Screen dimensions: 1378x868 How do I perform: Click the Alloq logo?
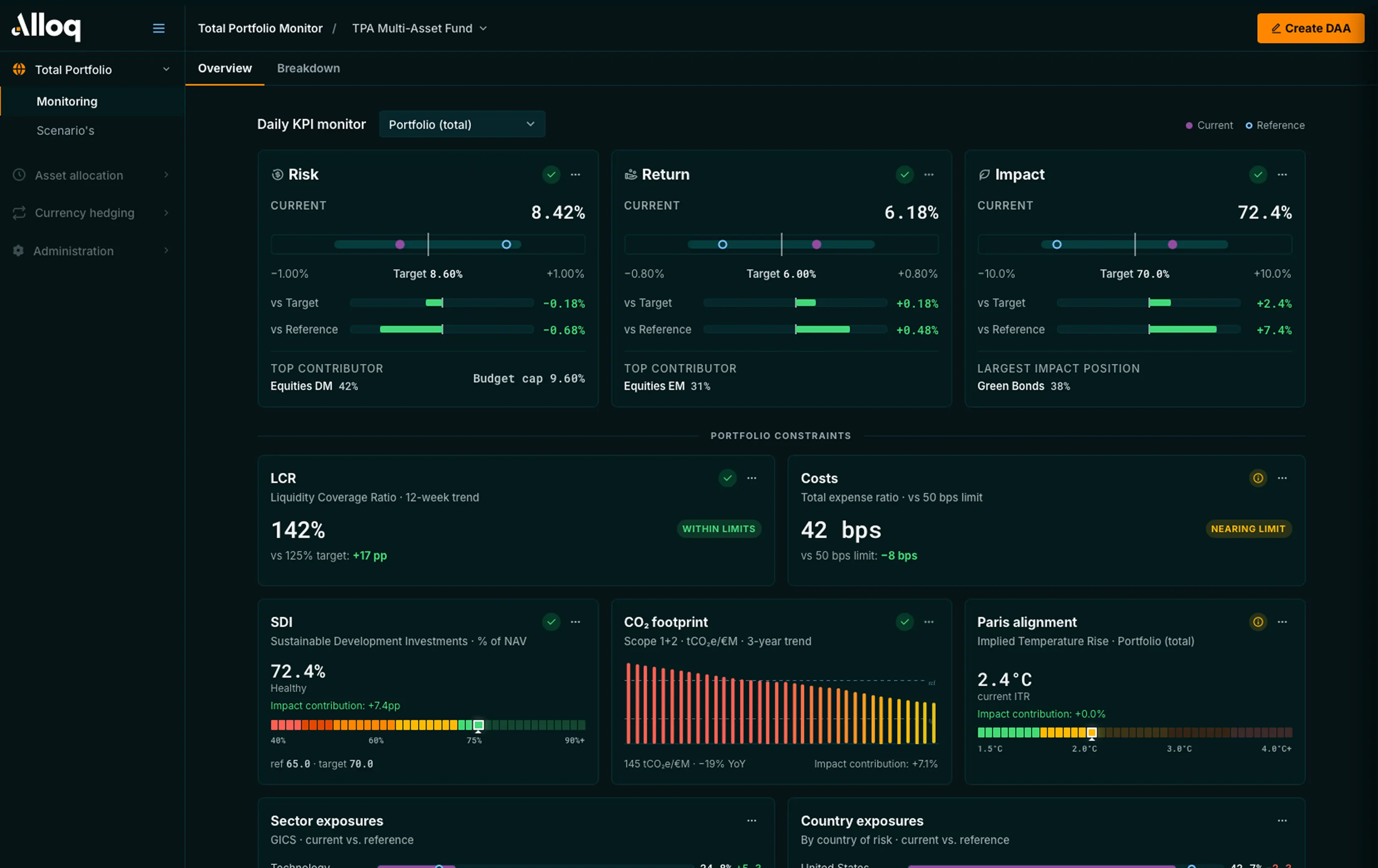[x=46, y=27]
